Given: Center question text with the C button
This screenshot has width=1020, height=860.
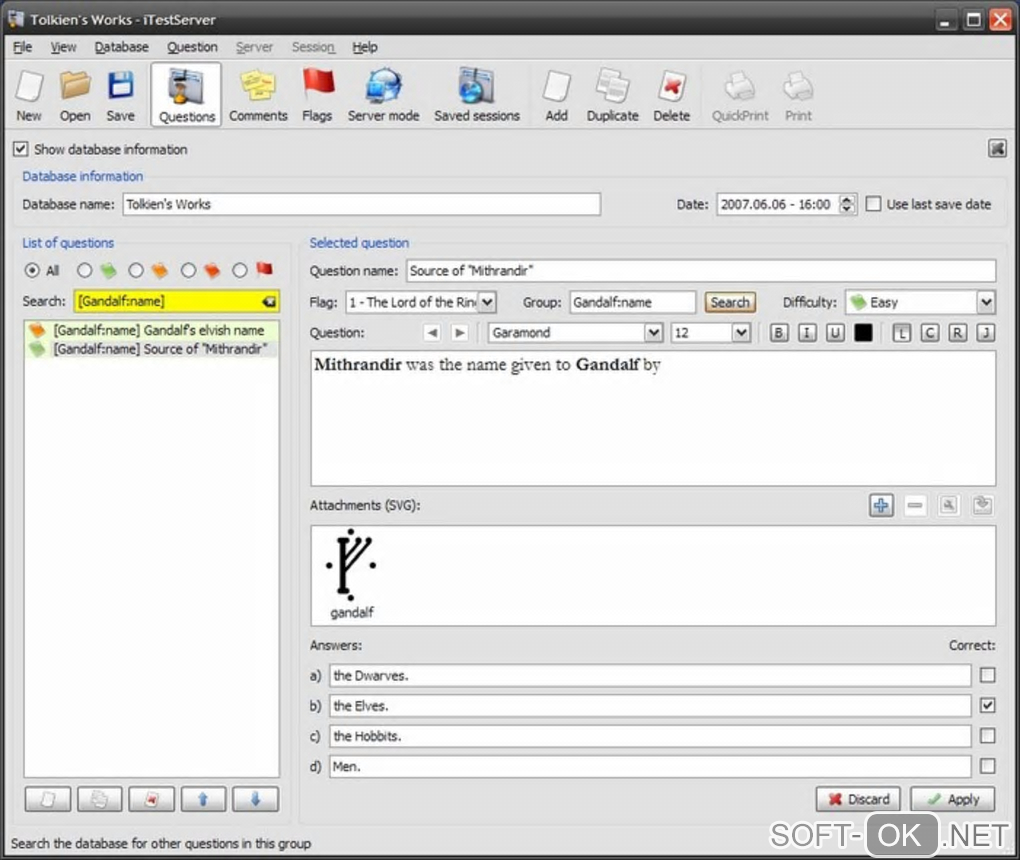Looking at the screenshot, I should (x=930, y=333).
